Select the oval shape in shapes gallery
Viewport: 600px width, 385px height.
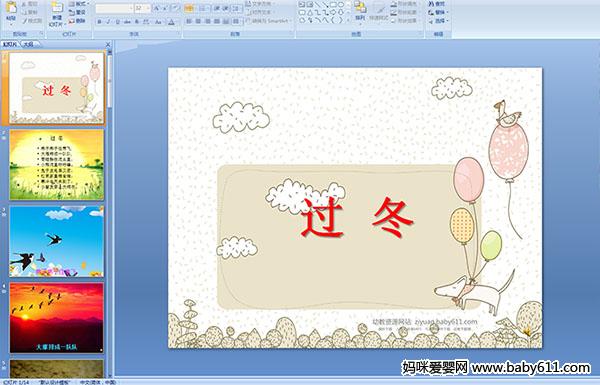click(341, 5)
